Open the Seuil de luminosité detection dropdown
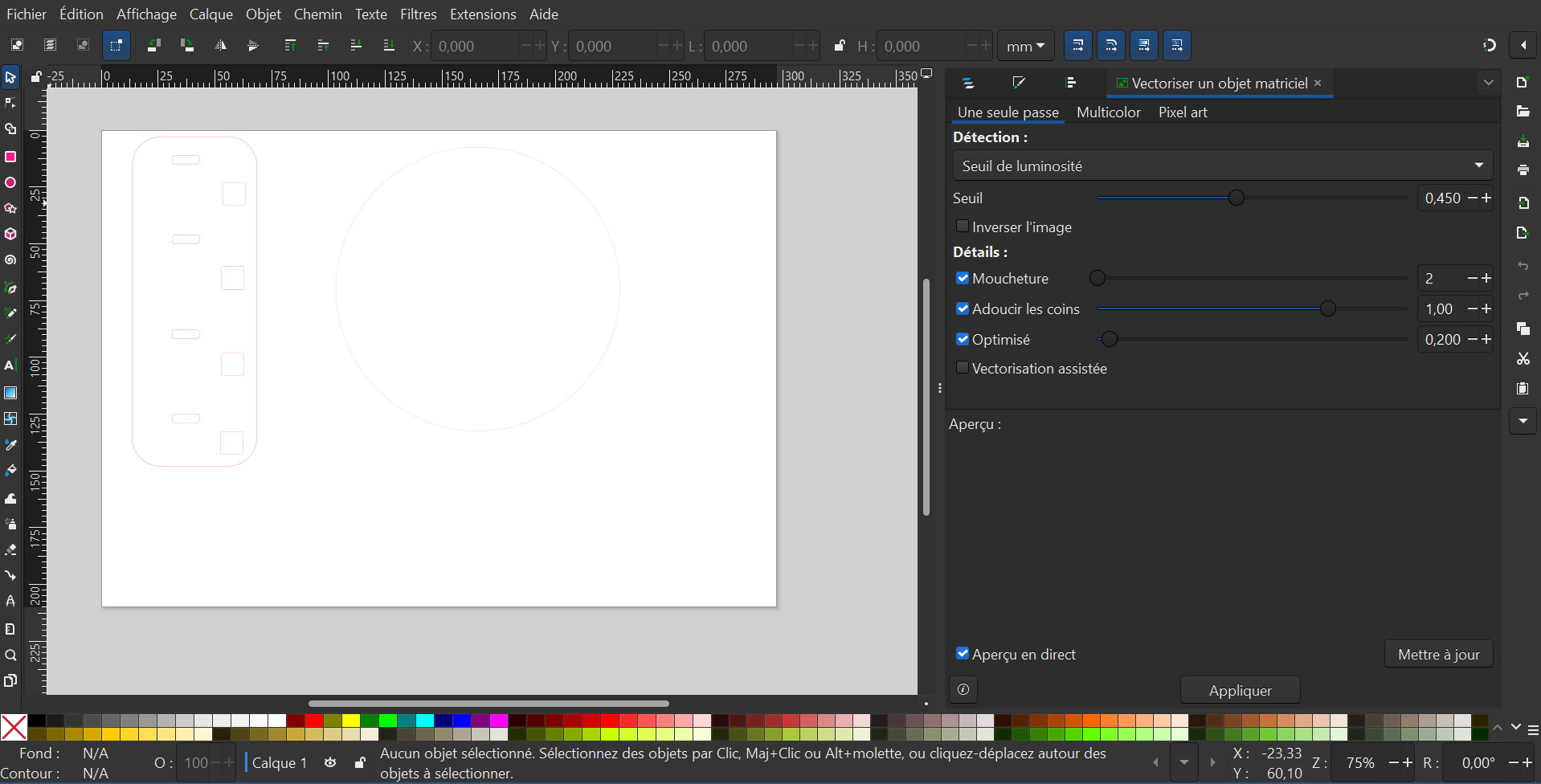The height and width of the screenshot is (784, 1541). pos(1222,165)
